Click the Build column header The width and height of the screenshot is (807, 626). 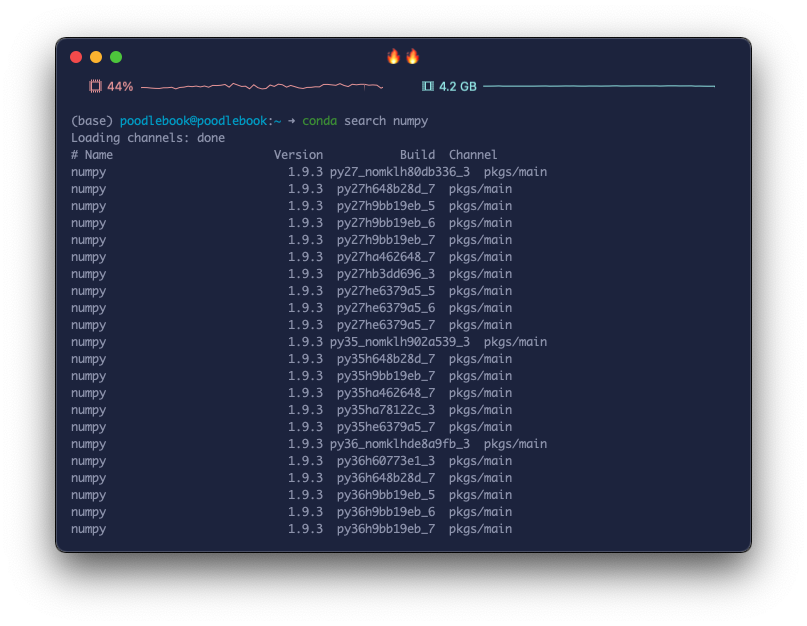tap(417, 155)
